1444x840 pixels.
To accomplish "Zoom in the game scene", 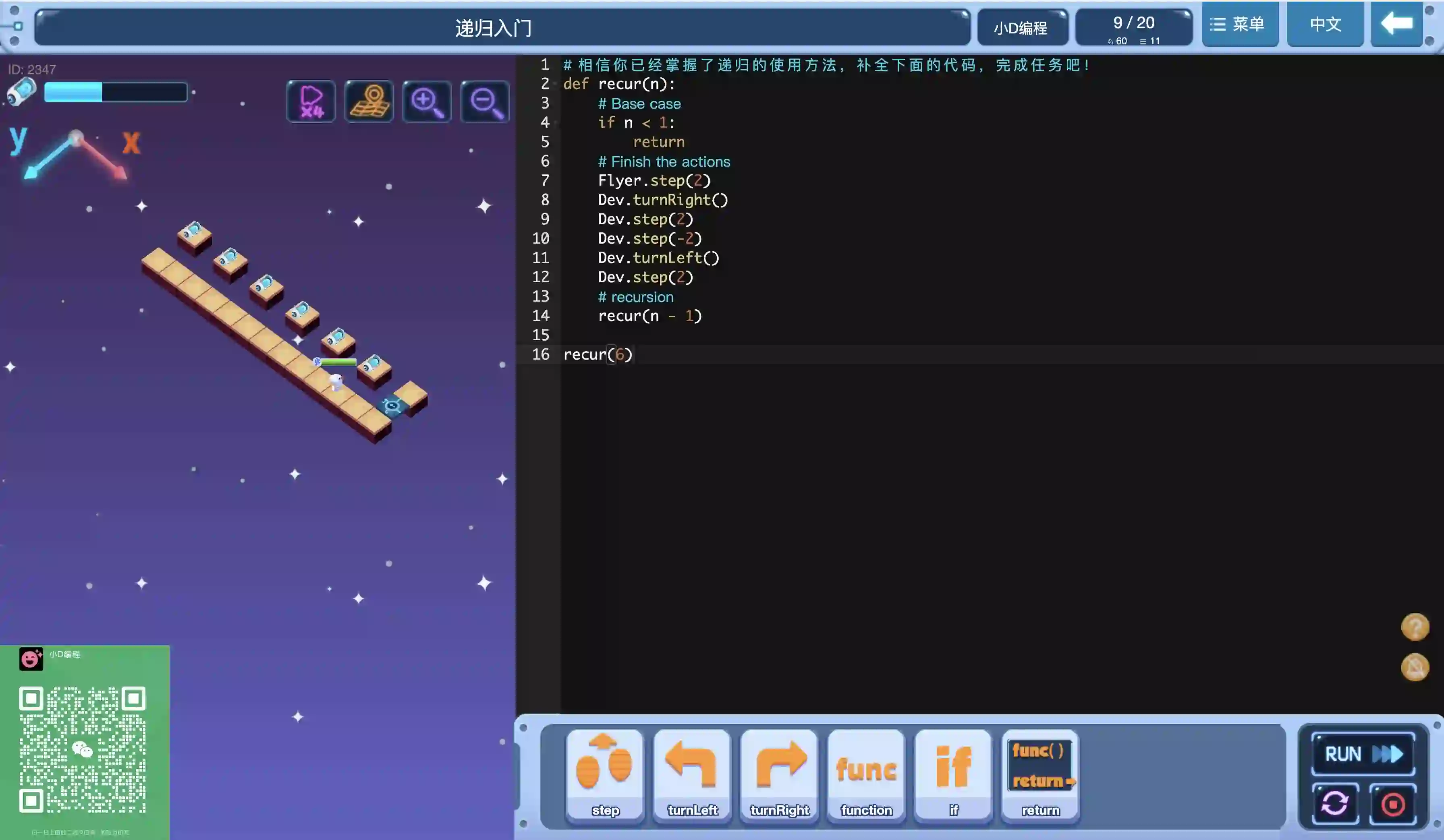I will click(x=427, y=102).
